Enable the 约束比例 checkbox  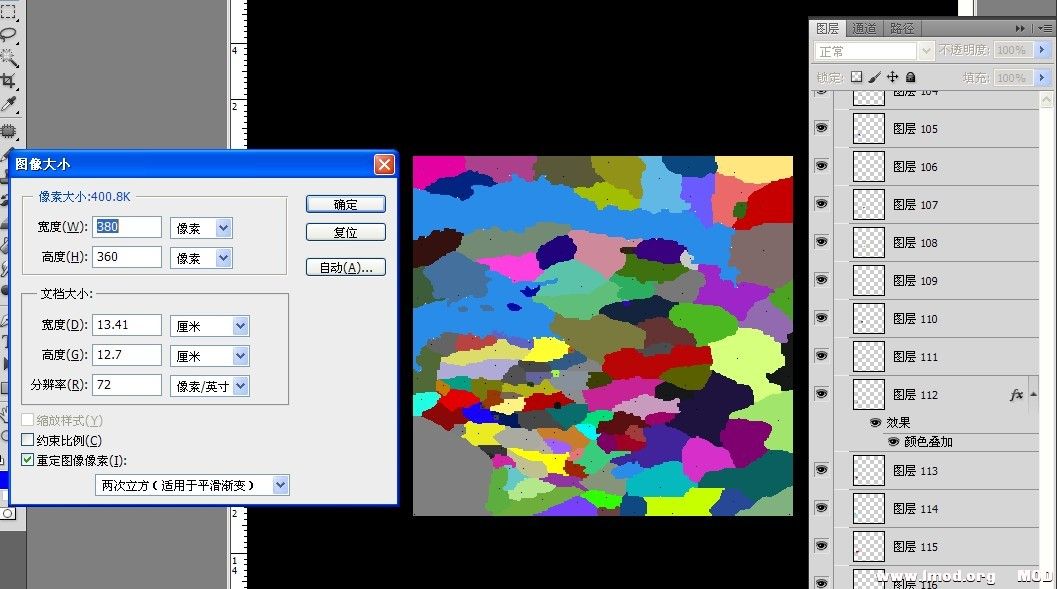tap(28, 440)
